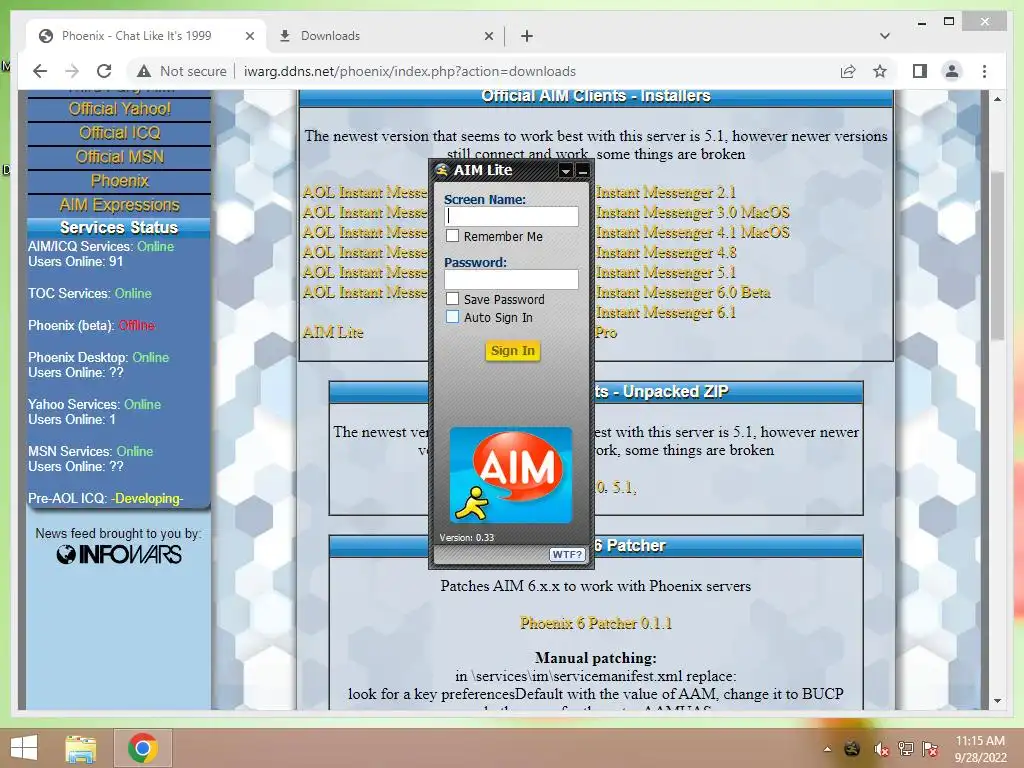The width and height of the screenshot is (1024, 768).
Task: Click the AIM tray icon
Action: point(852,749)
